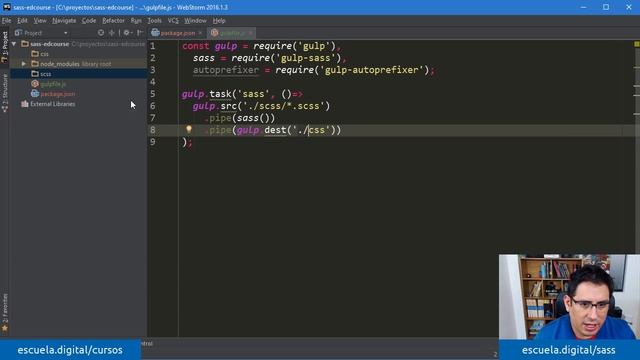Image resolution: width=640 pixels, height=360 pixels.
Task: Toggle the 2: Favorites tool window tab
Action: tap(4, 312)
